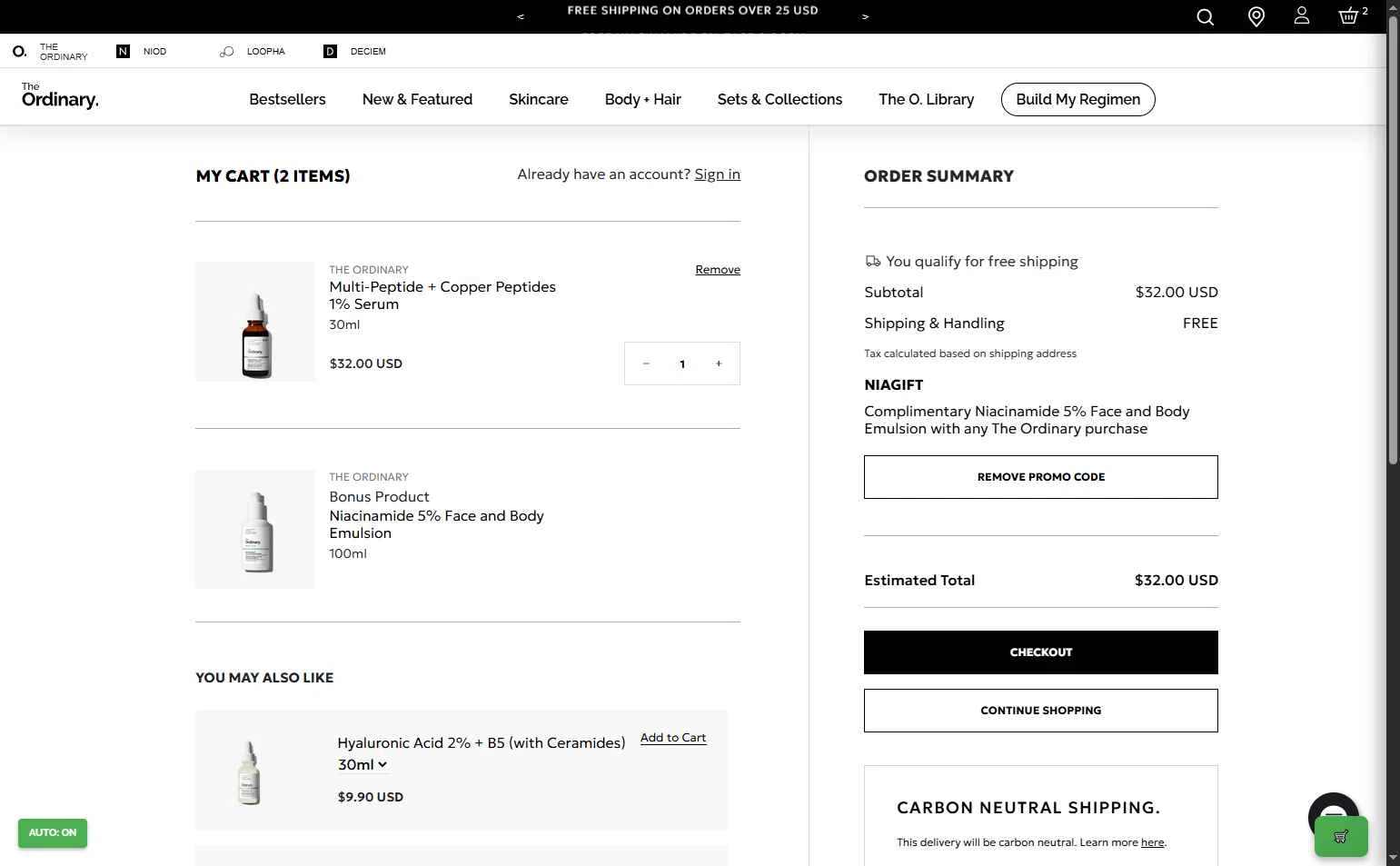Proceed with the Checkout button
The image size is (1400, 866).
(1040, 652)
